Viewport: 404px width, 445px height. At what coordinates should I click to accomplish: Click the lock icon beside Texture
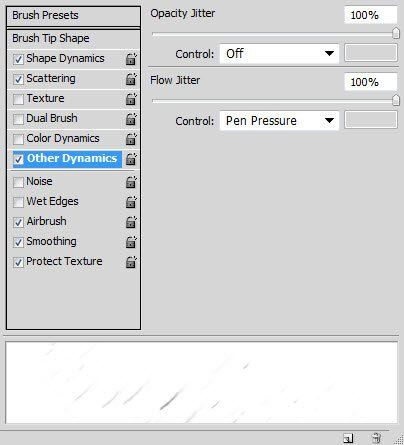click(x=131, y=99)
